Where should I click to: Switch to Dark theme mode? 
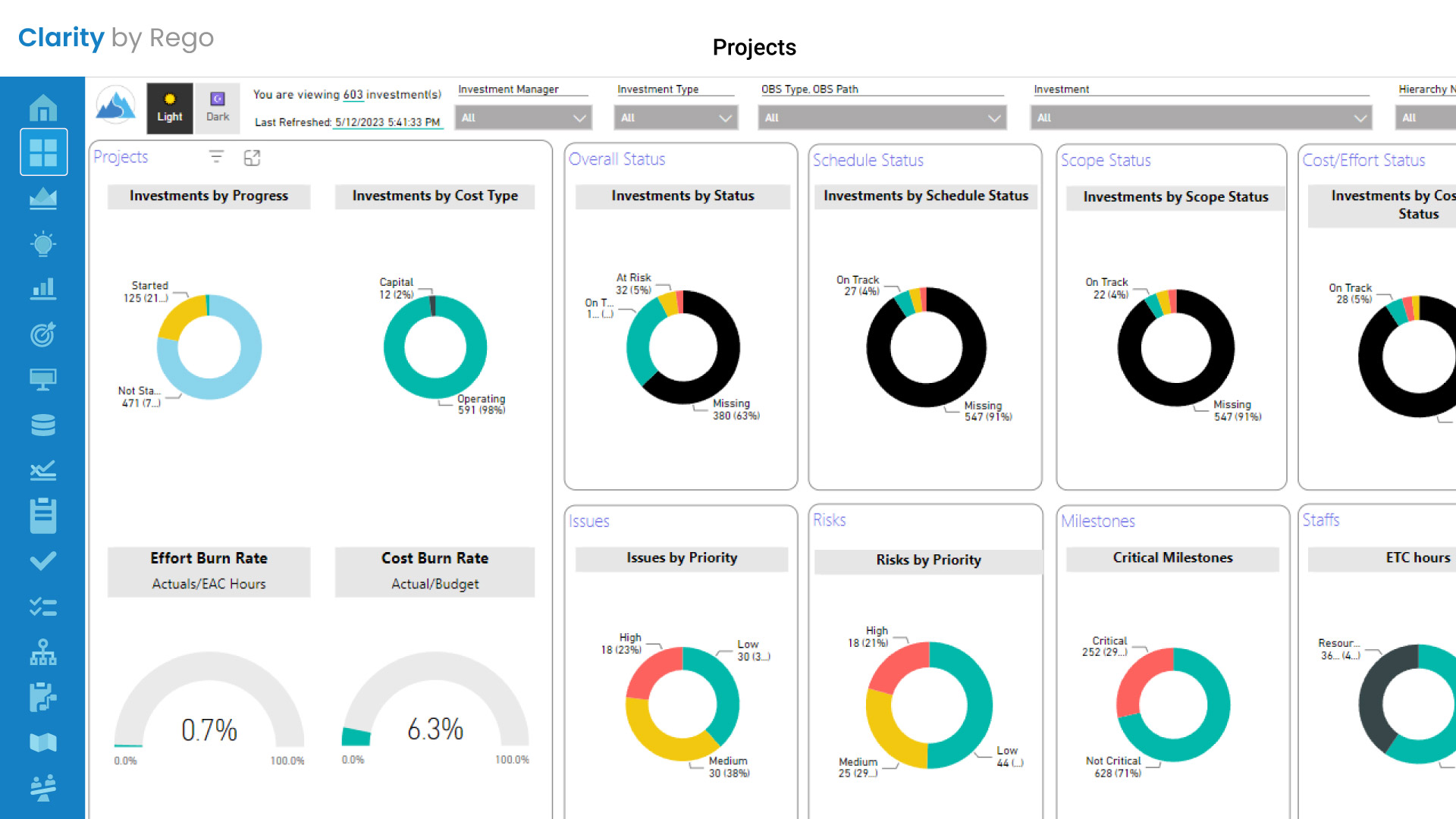(218, 108)
